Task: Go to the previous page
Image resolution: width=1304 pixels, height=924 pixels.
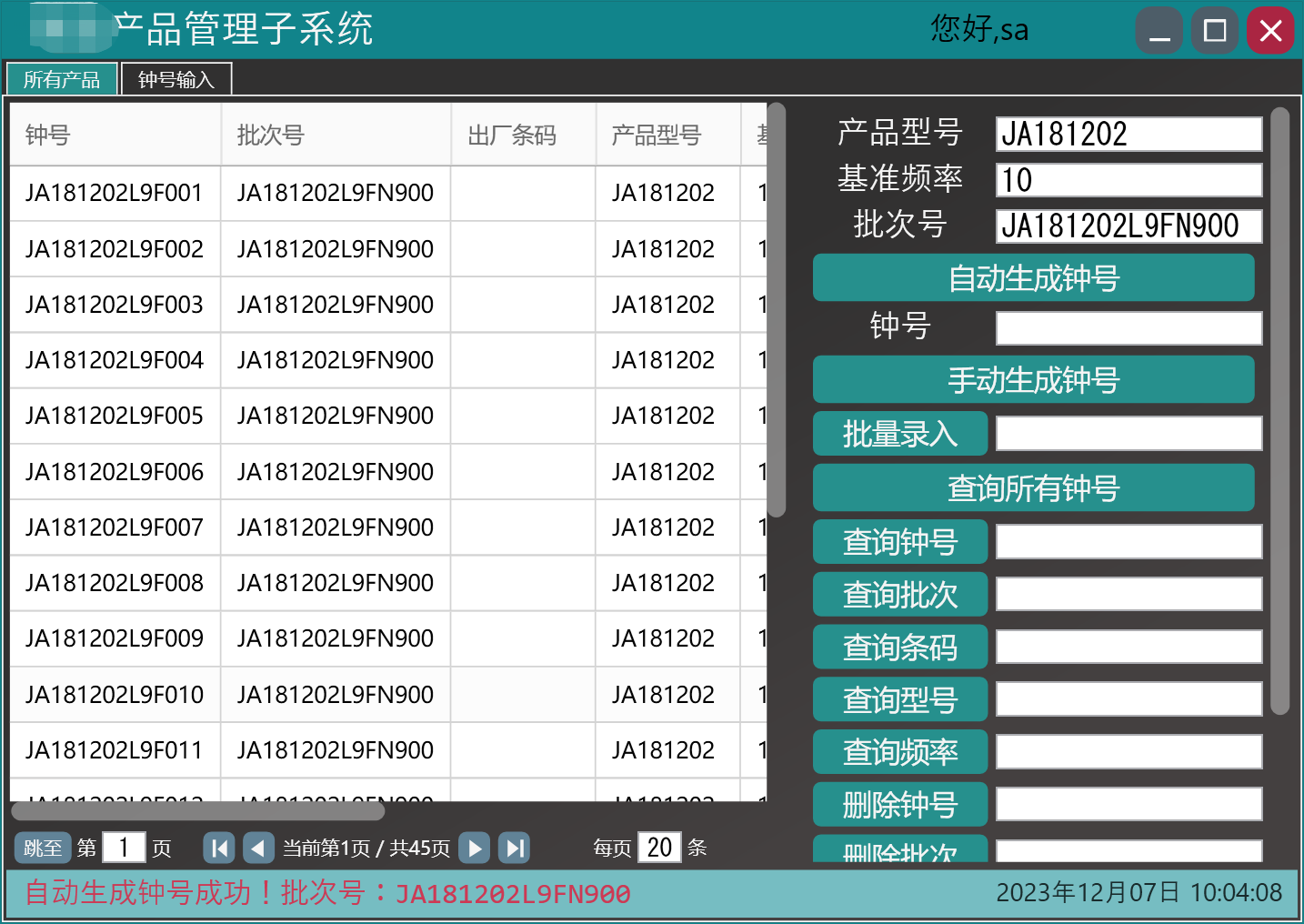Action: (258, 849)
